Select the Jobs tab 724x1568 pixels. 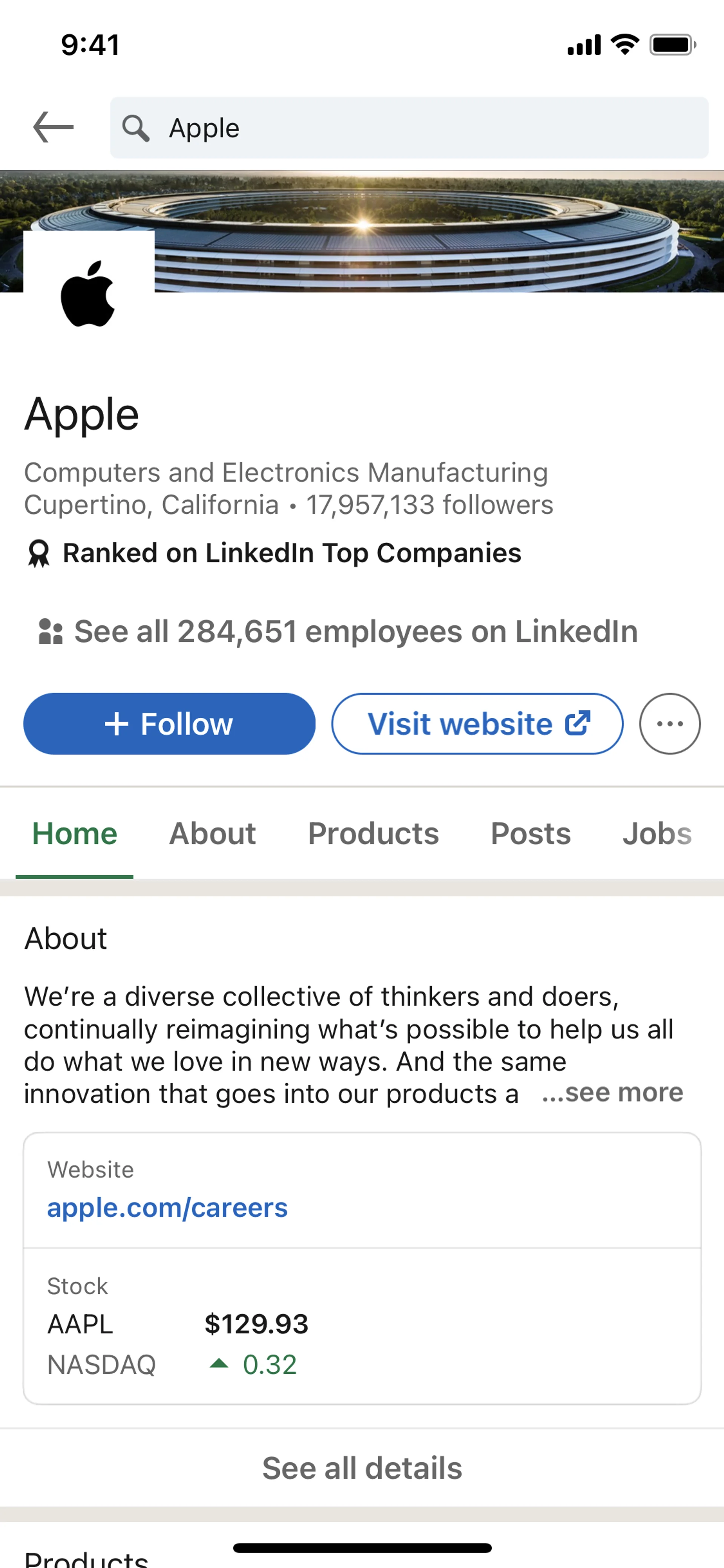[657, 833]
